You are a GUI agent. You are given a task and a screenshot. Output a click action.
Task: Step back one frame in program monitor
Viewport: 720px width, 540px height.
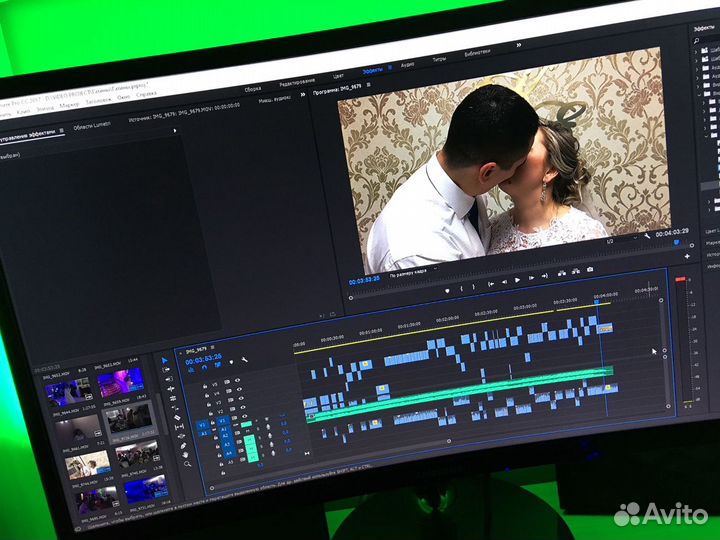tap(504, 281)
